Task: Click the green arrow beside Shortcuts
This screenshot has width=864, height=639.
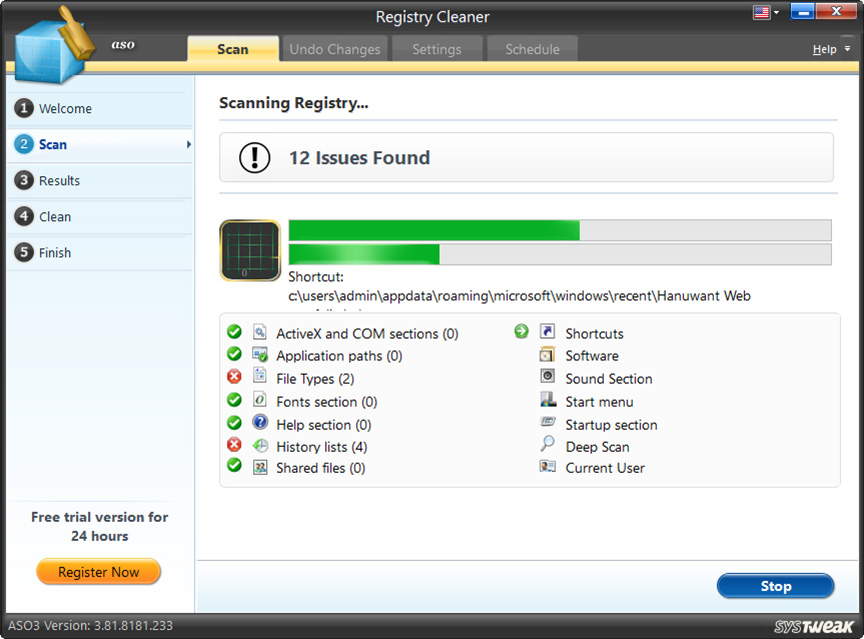Action: click(521, 331)
